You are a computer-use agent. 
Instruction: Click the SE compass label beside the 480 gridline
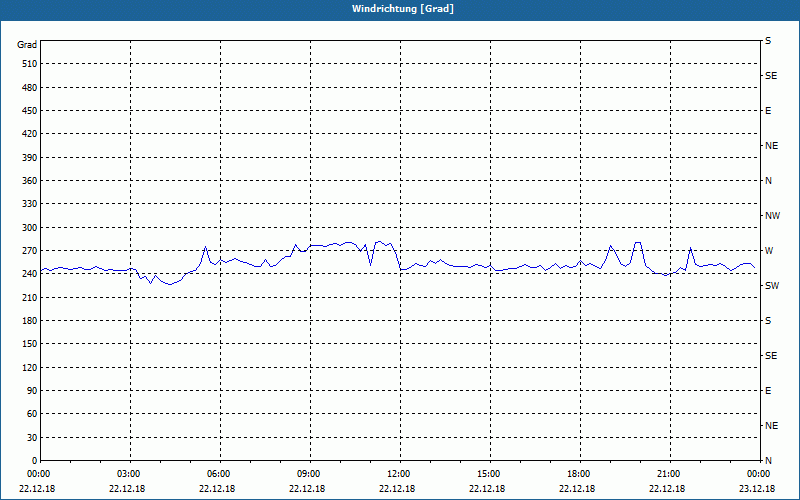point(771,76)
